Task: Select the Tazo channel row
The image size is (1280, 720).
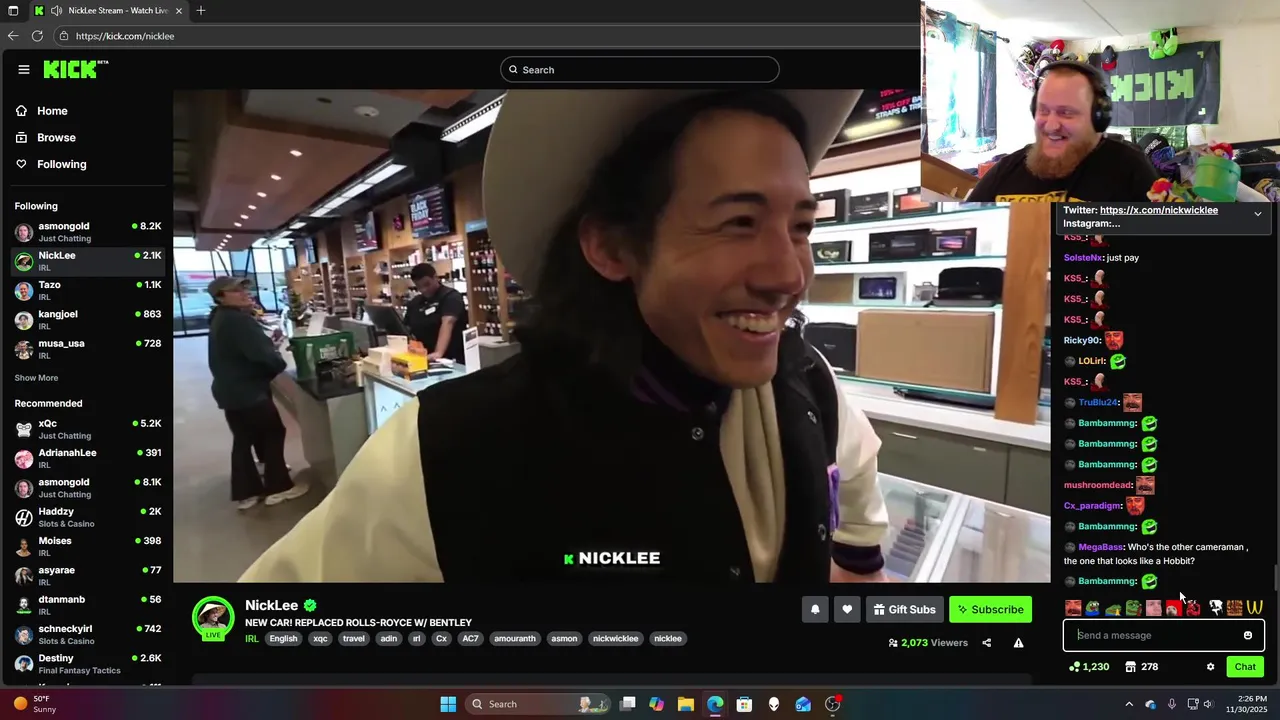Action: pyautogui.click(x=87, y=290)
